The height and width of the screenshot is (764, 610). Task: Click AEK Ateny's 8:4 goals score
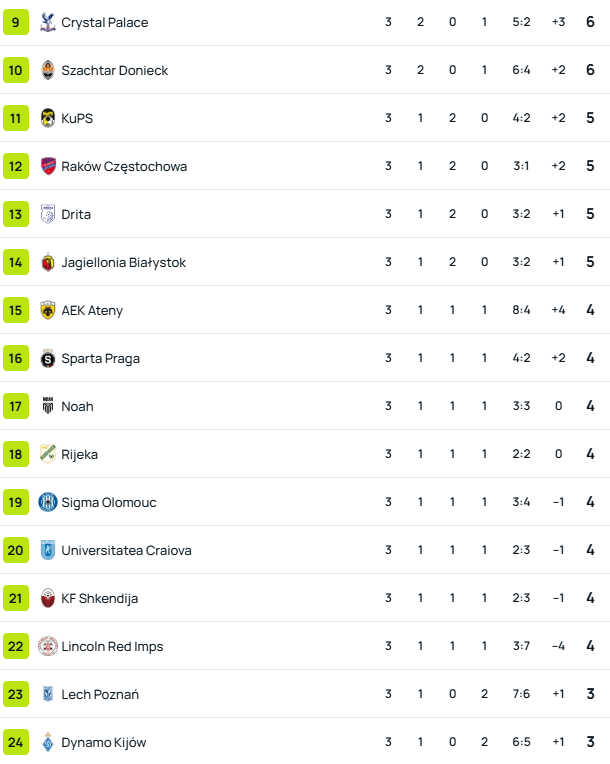pyautogui.click(x=521, y=310)
